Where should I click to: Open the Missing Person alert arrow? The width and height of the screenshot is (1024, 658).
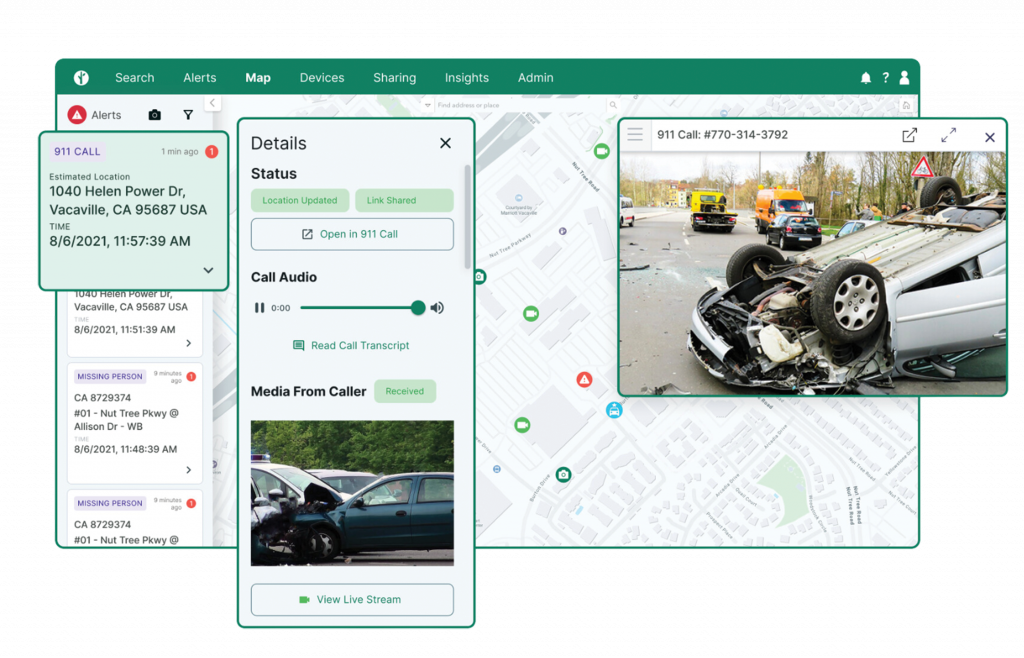pyautogui.click(x=189, y=470)
